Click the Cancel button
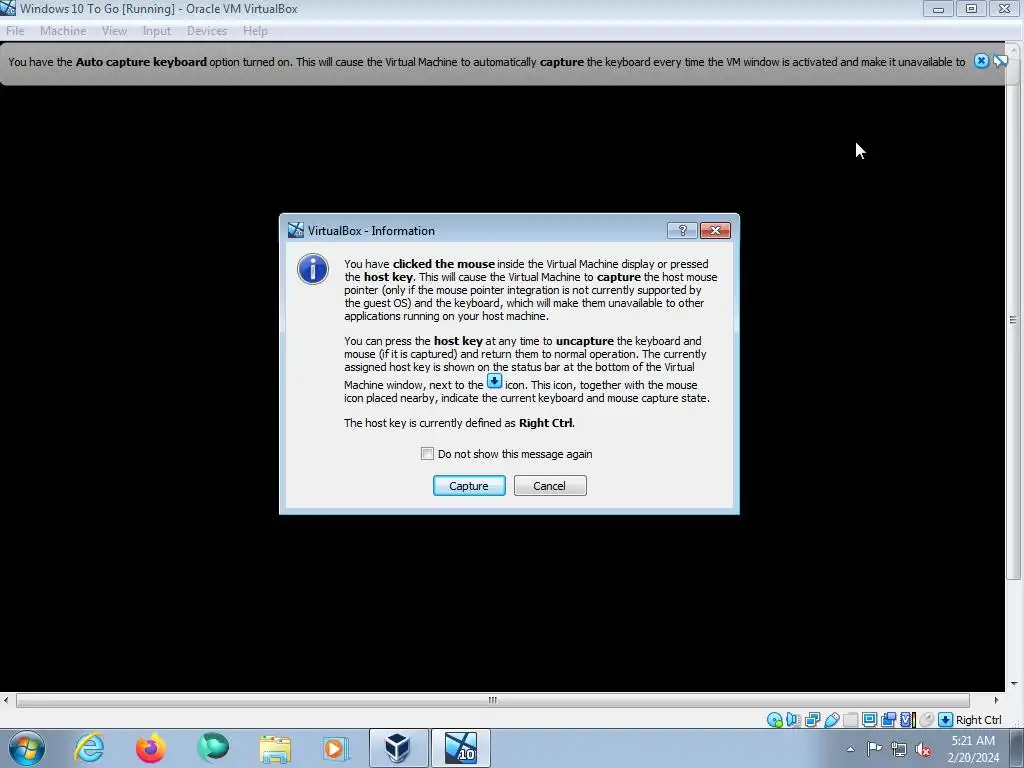Screen dimensions: 1024x768 pos(550,486)
